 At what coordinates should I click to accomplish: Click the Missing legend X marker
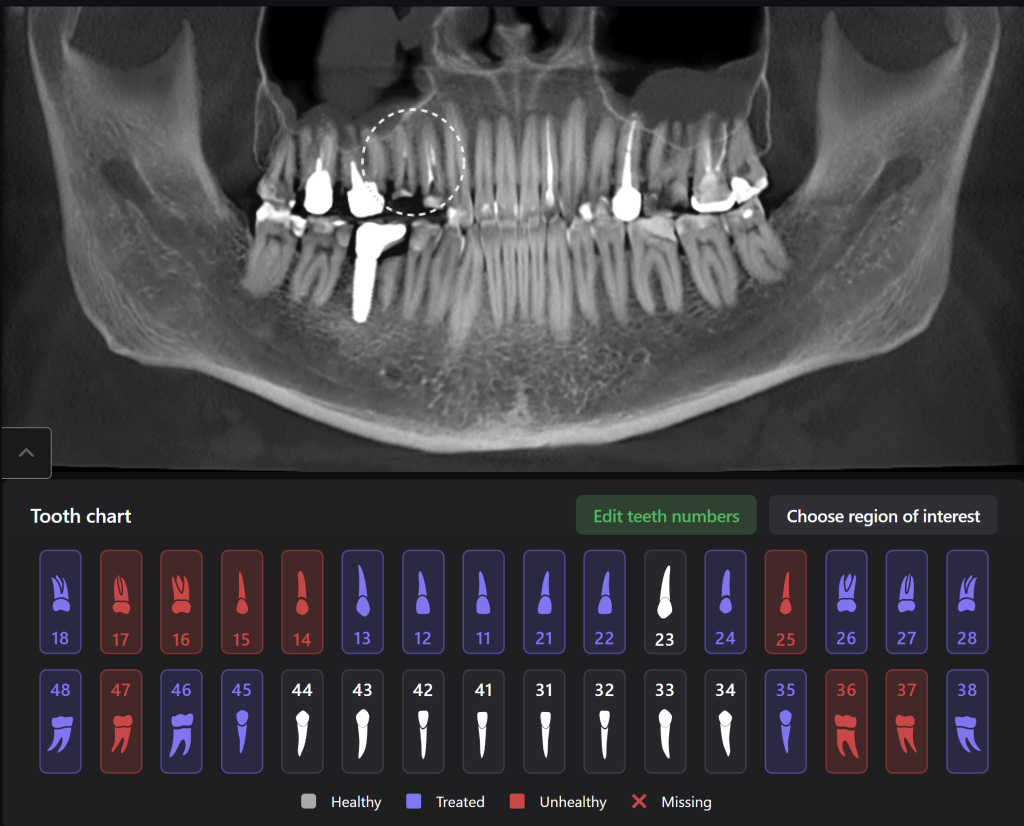coord(640,802)
